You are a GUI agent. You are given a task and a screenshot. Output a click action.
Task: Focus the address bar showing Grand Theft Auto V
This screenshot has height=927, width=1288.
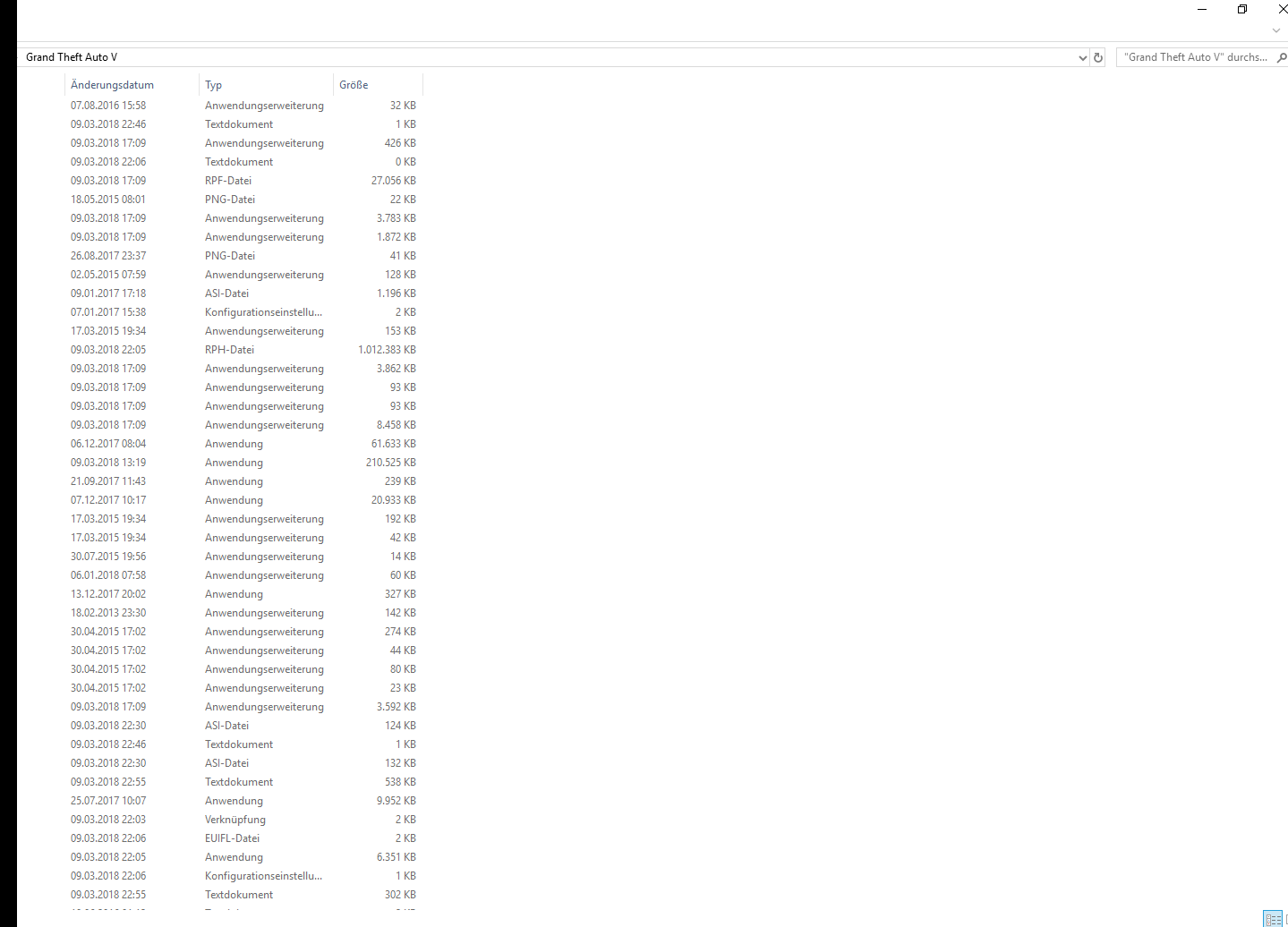point(546,57)
